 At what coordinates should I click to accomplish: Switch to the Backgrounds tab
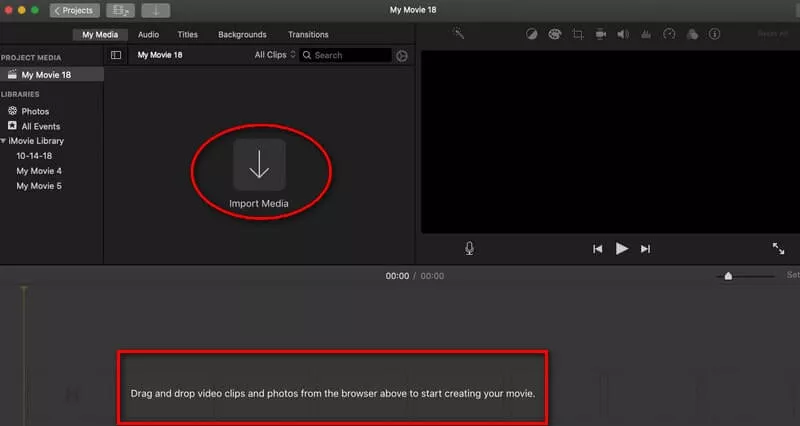coord(242,35)
